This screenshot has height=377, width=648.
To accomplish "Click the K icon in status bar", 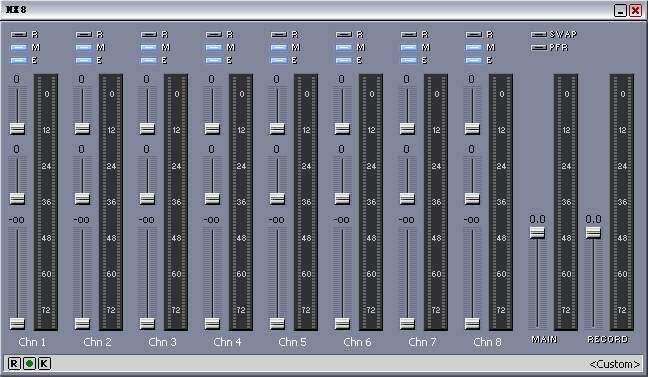I will point(44,363).
